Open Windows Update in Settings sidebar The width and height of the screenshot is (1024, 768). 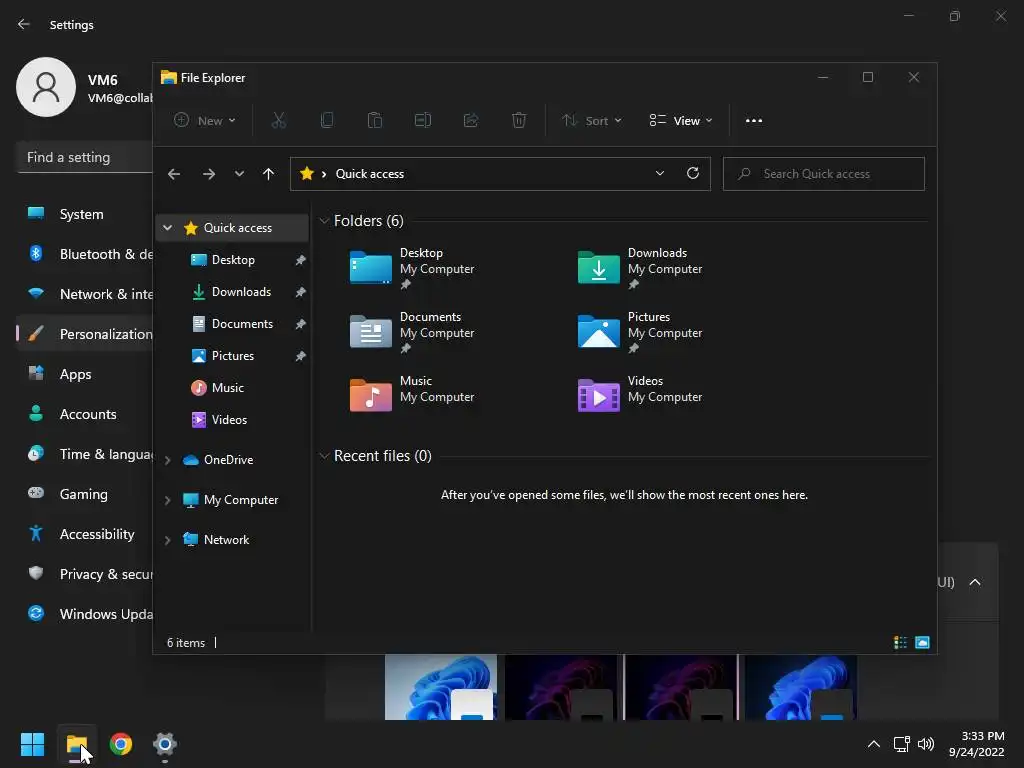85,614
